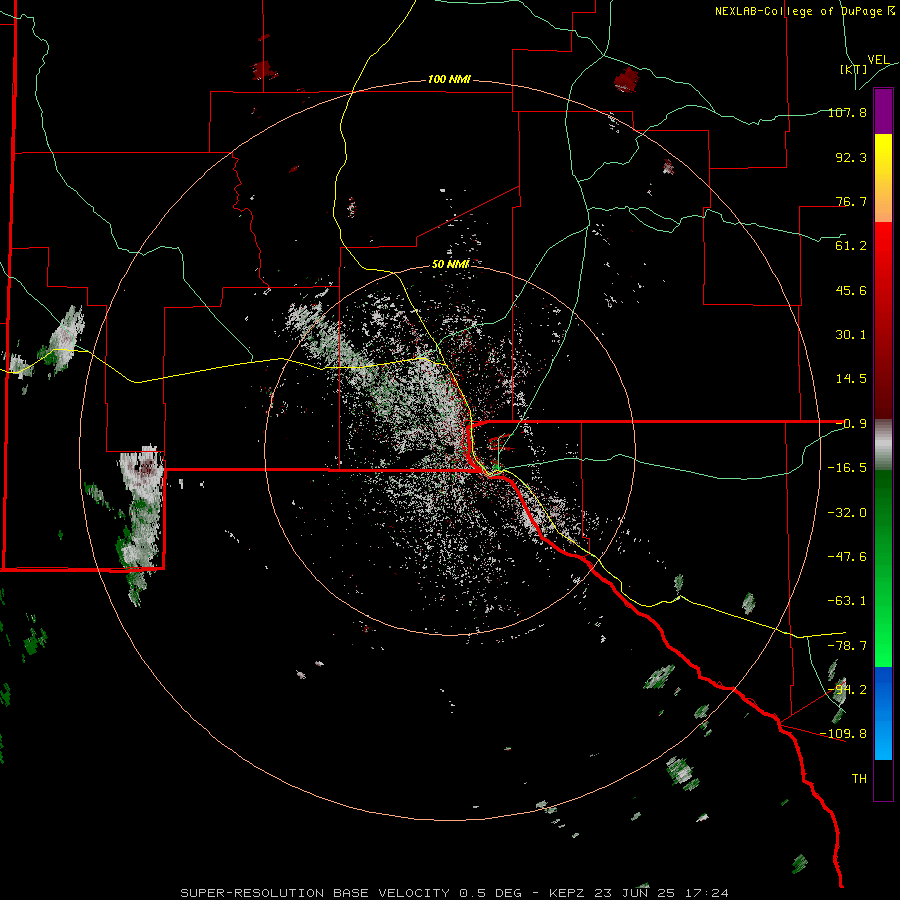Select the 45.6 scale value
Viewport: 900px width, 900px height.
coord(851,290)
